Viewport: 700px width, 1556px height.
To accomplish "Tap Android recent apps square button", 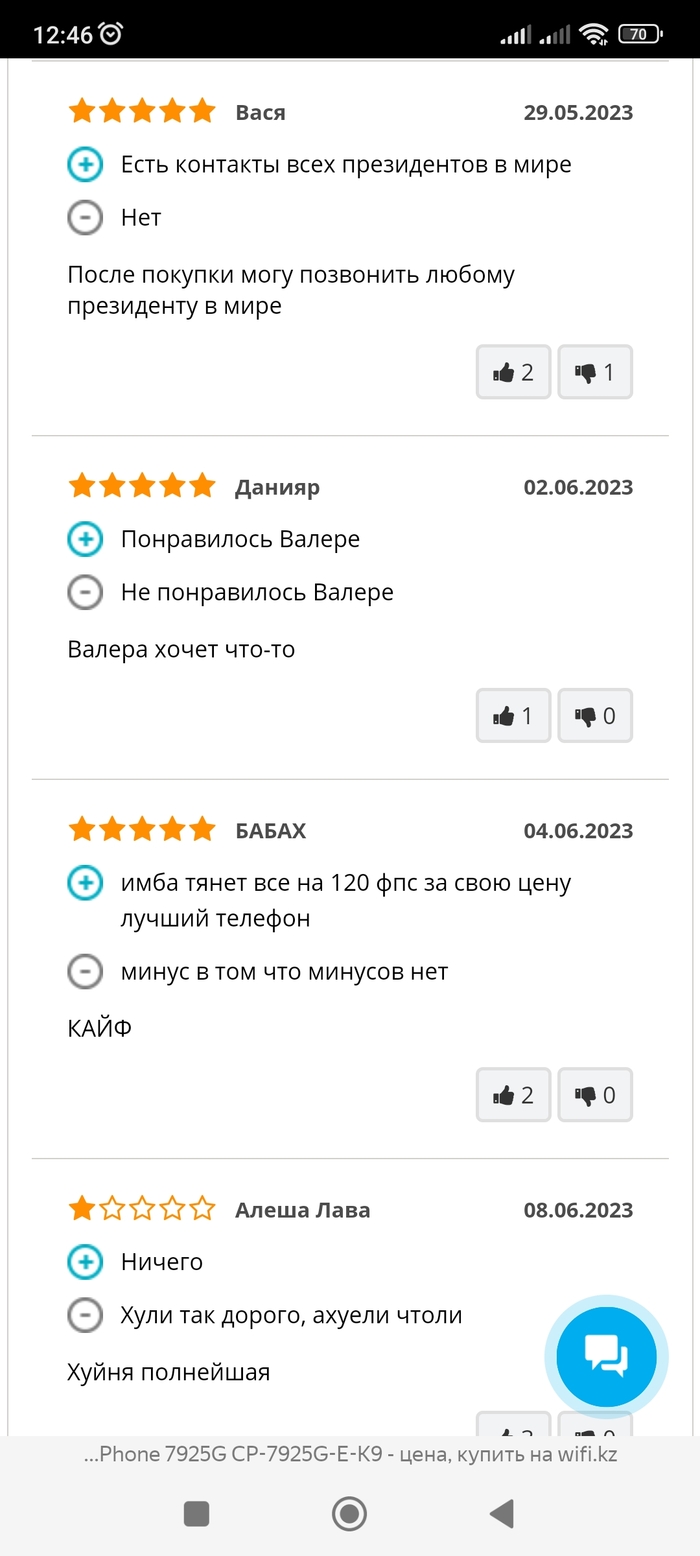I will pyautogui.click(x=197, y=1514).
